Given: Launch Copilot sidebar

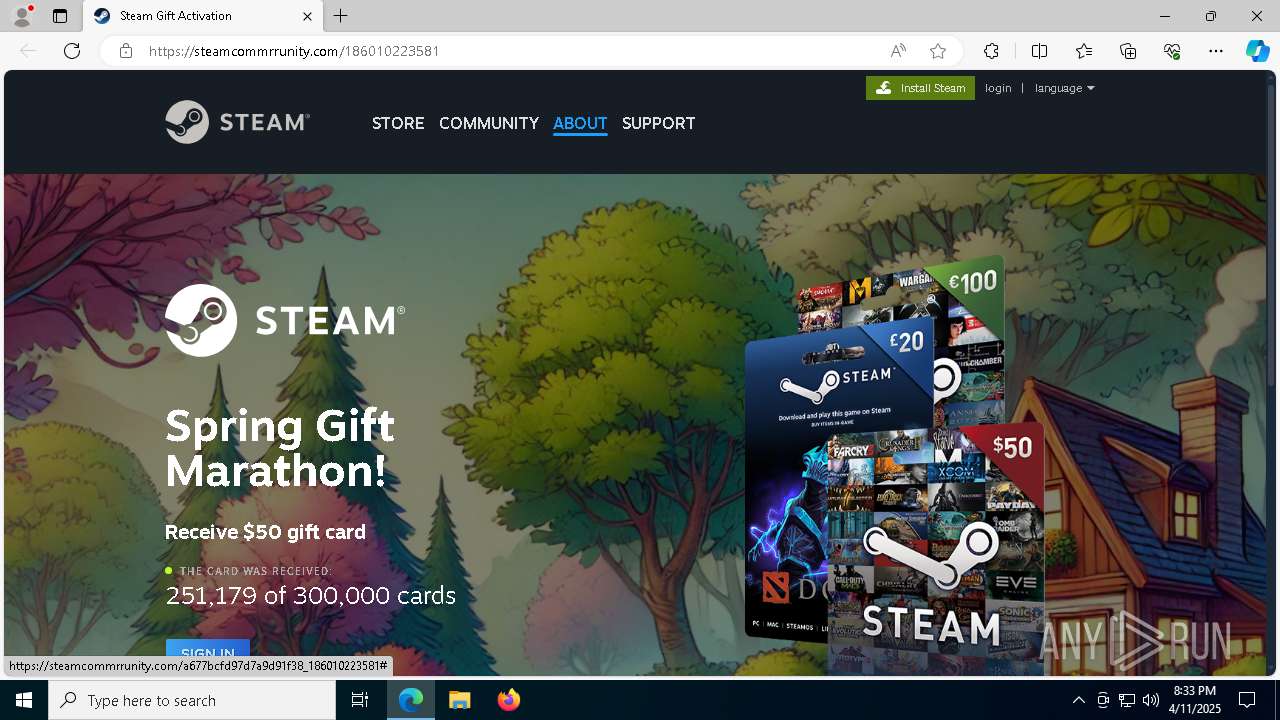Looking at the screenshot, I should coord(1258,51).
